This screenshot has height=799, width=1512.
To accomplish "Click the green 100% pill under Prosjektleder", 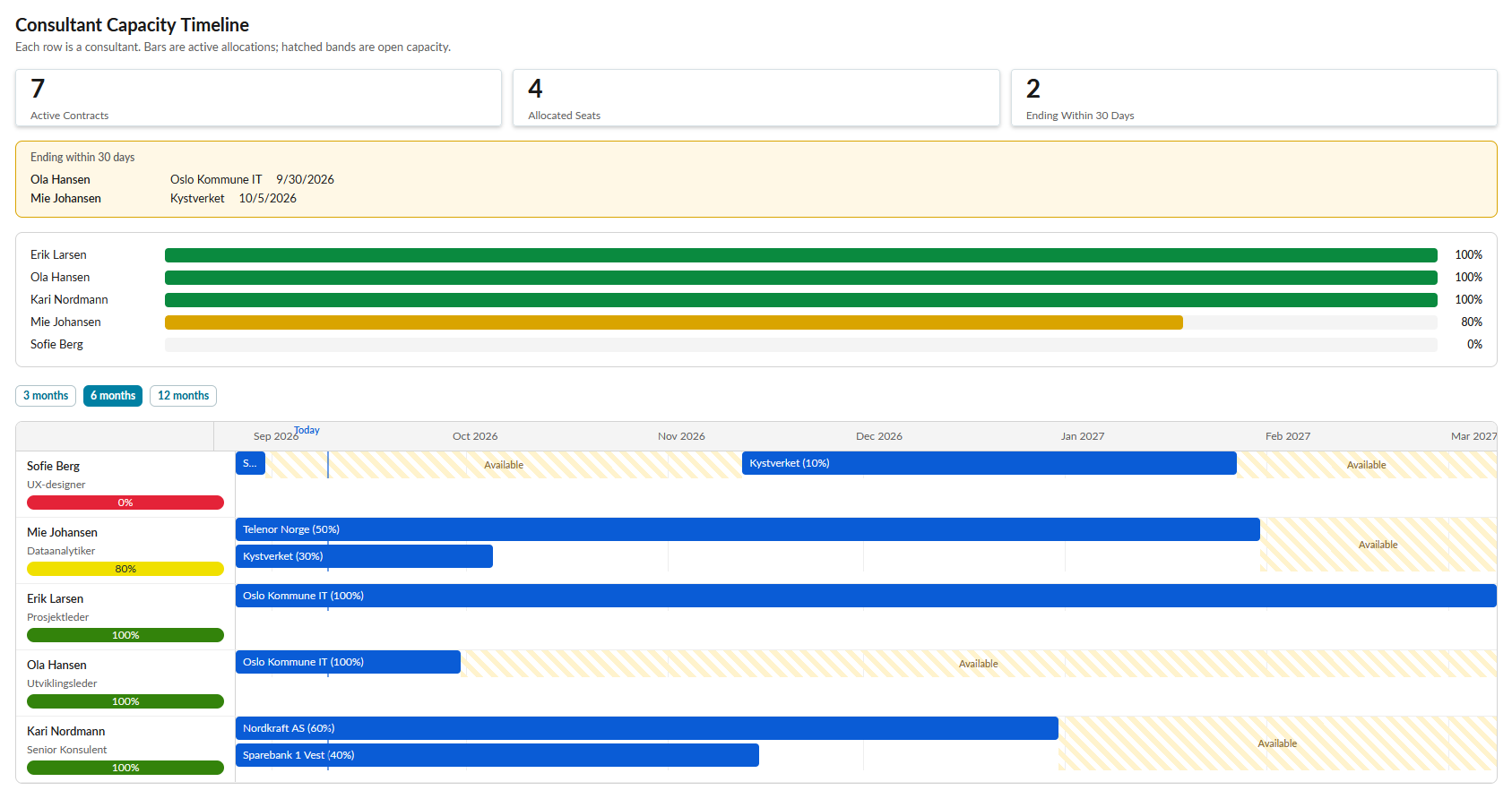I will pos(125,635).
